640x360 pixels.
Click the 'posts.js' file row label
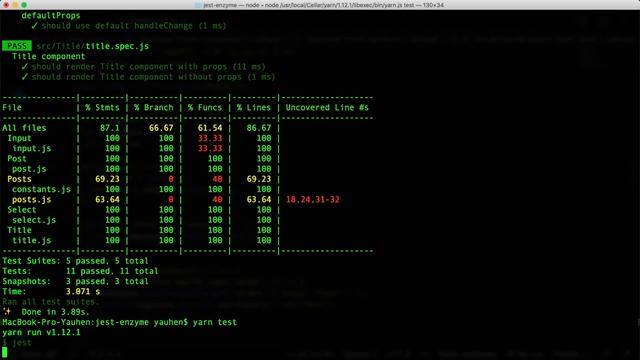pyautogui.click(x=31, y=199)
